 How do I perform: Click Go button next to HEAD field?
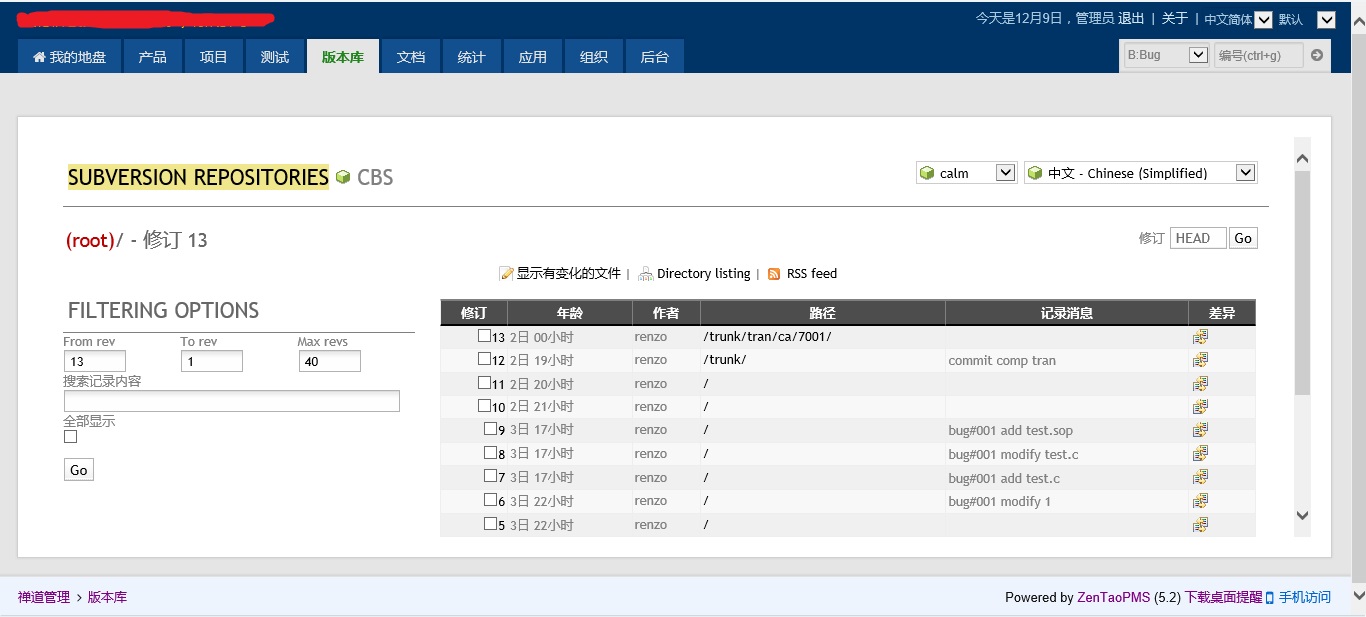pyautogui.click(x=1243, y=238)
